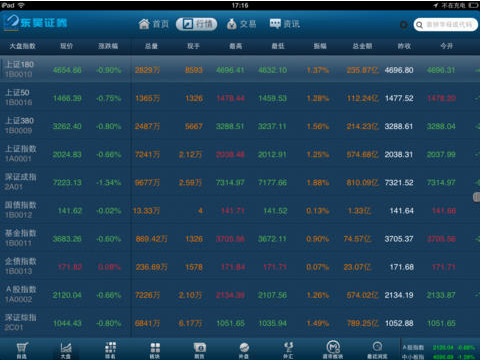The height and width of the screenshot is (360, 480).
Task: Open the 排名 ranking grid icon
Action: (x=110, y=350)
